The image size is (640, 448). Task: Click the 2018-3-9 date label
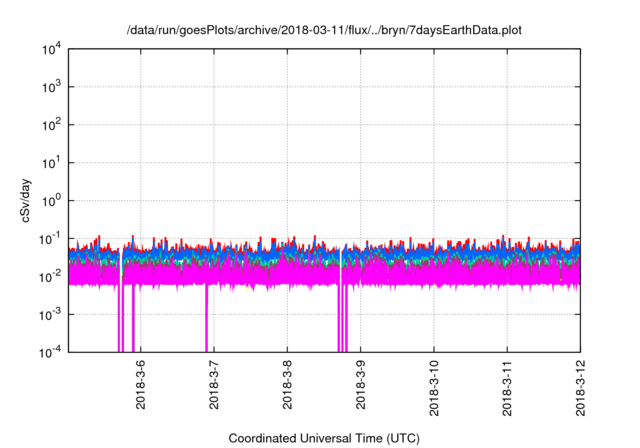360,384
